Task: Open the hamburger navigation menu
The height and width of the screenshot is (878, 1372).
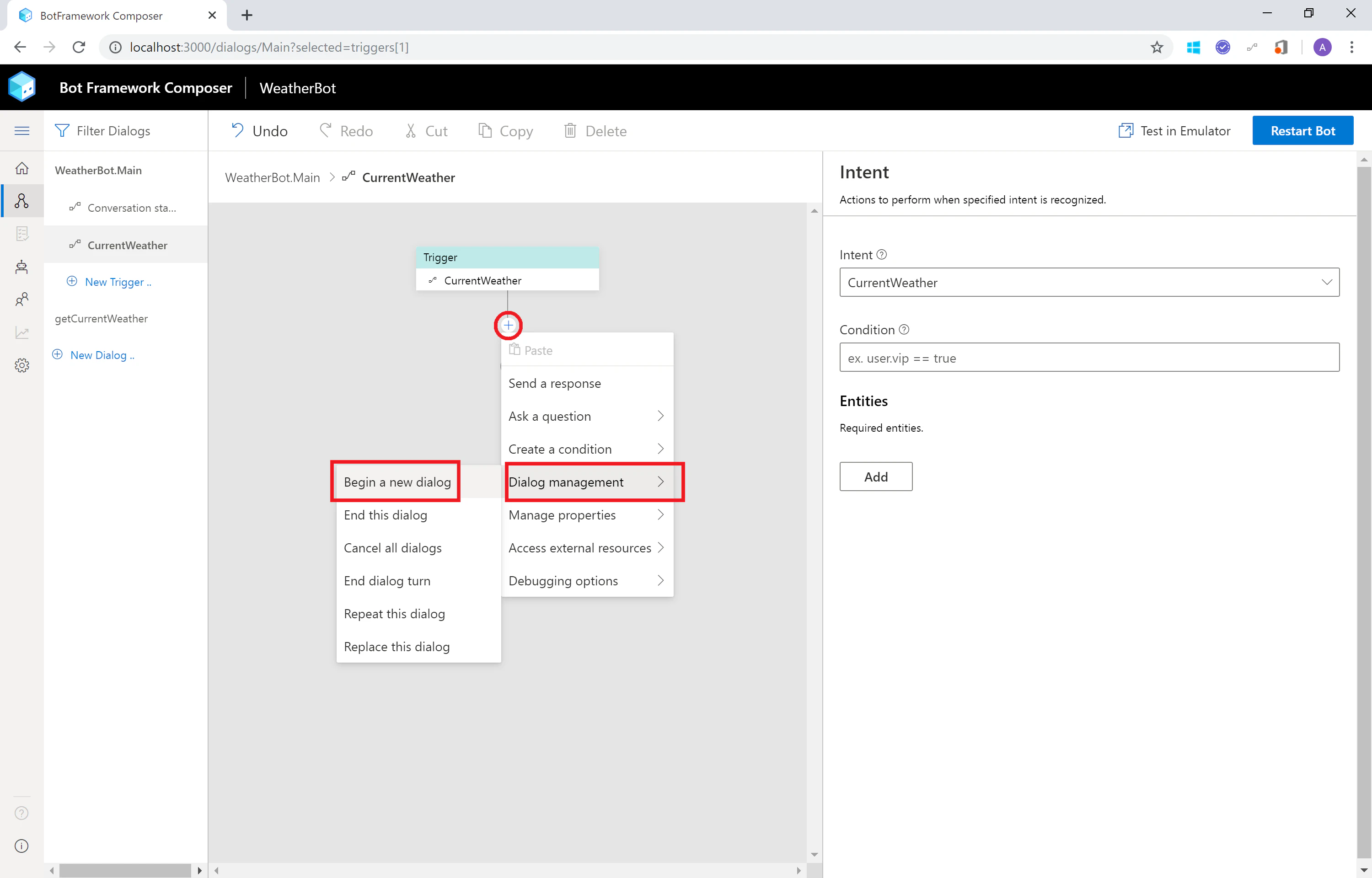Action: (x=21, y=131)
